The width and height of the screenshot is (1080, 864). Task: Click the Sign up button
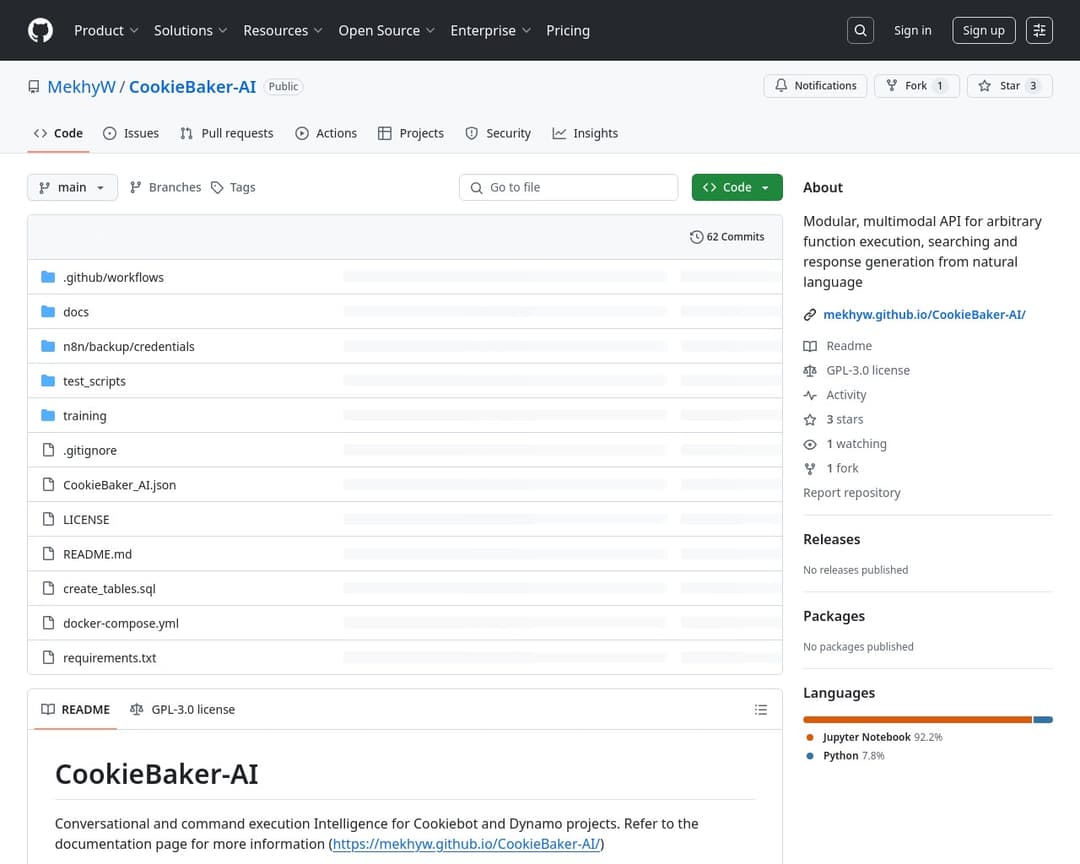984,30
